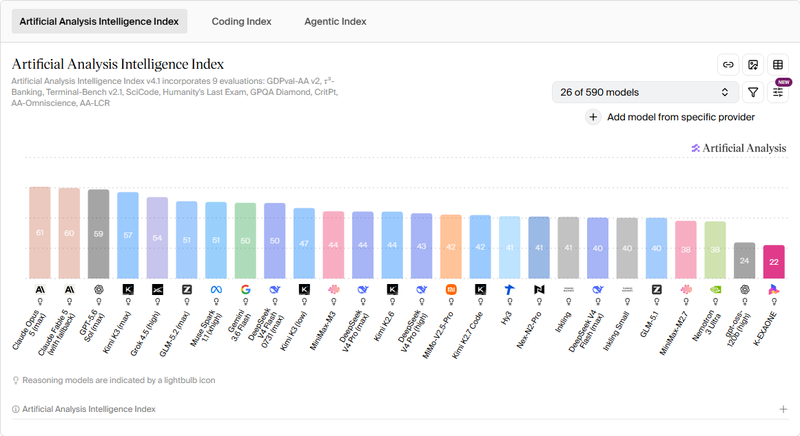This screenshot has height=436, width=800.
Task: Open the 26 of 590 models dropdown
Action: (645, 92)
